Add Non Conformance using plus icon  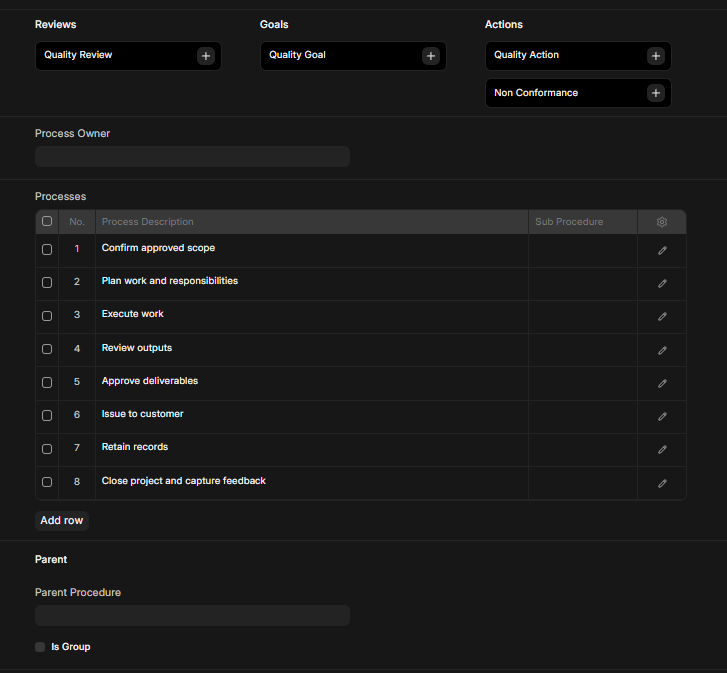pos(656,93)
